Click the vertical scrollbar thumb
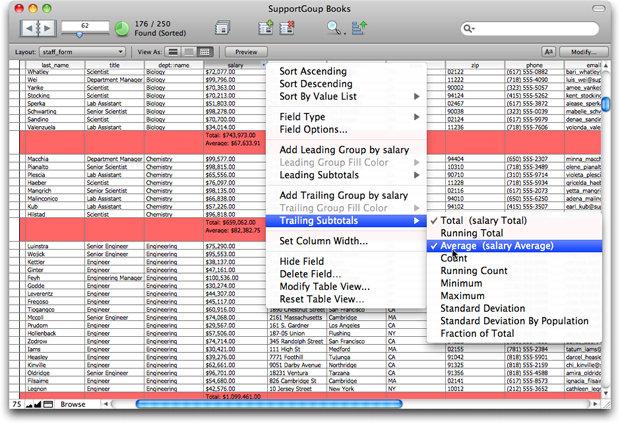Image resolution: width=620 pixels, height=424 pixels. pyautogui.click(x=605, y=104)
